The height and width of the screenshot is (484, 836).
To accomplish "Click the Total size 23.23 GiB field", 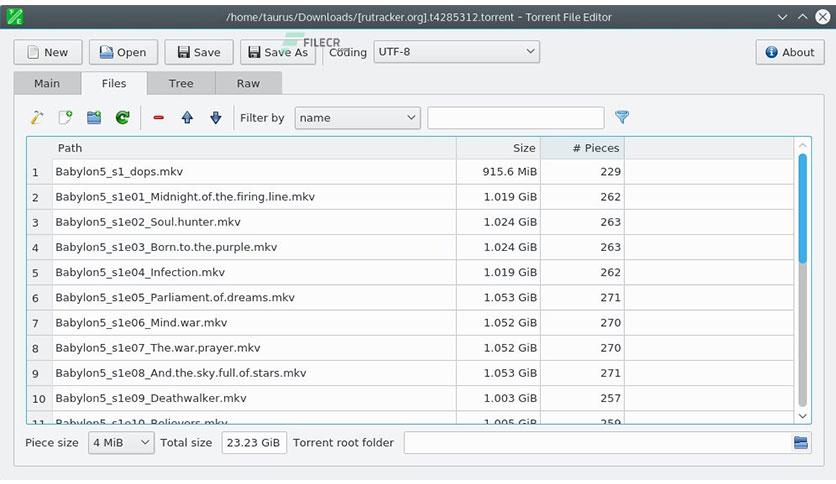I will coord(254,442).
